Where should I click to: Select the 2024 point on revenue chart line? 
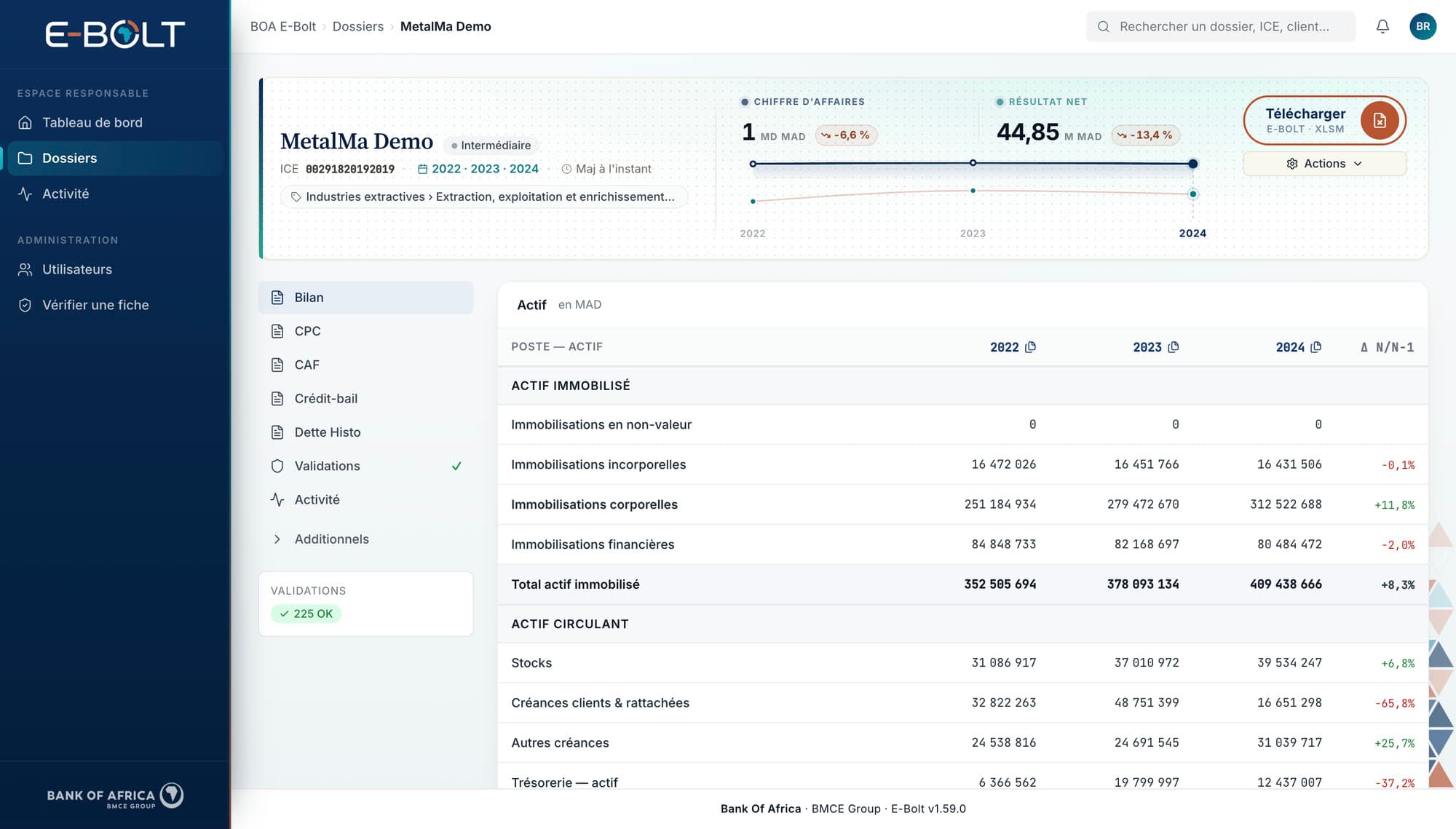(1192, 164)
